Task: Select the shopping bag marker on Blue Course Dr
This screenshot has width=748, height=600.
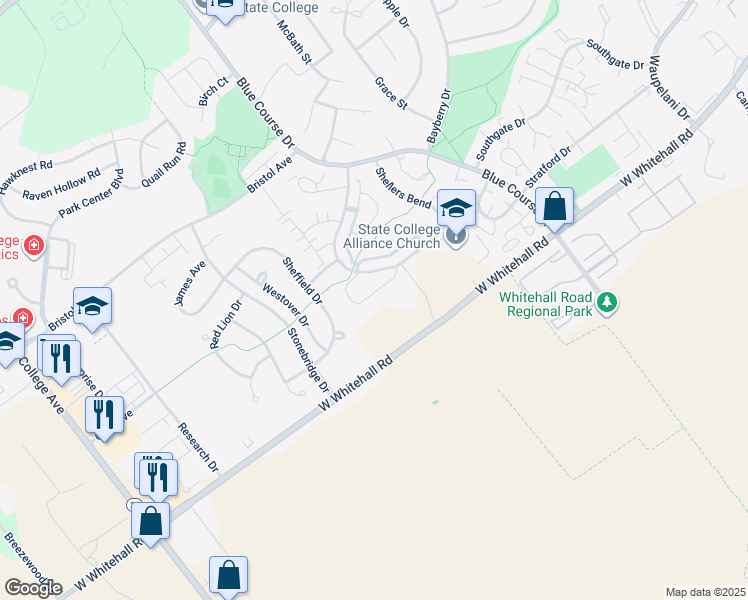Action: coord(554,207)
